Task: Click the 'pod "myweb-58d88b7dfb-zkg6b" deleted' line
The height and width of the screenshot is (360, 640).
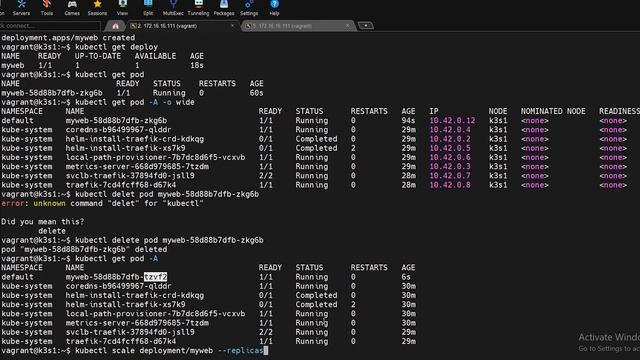Action: click(84, 249)
